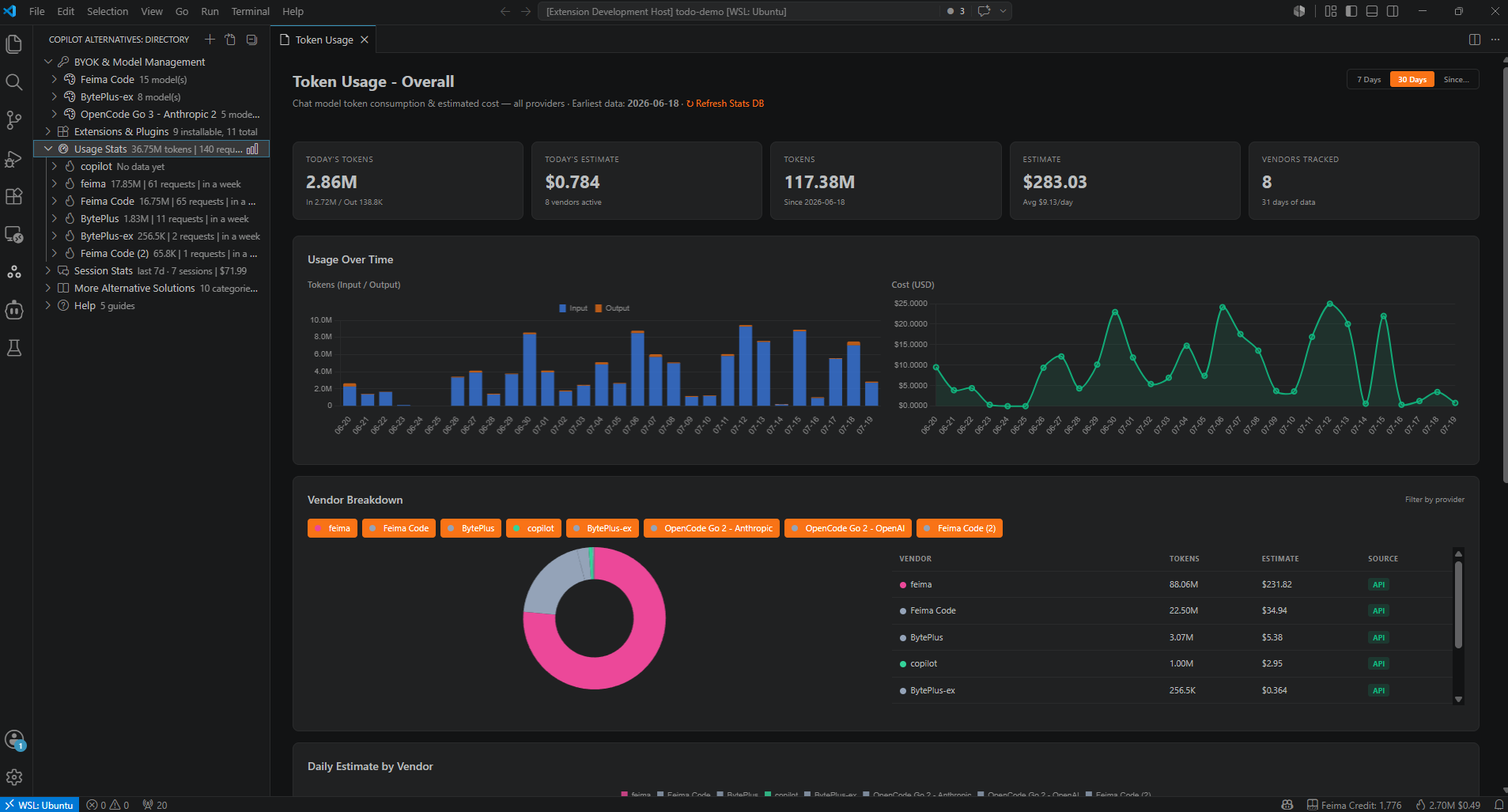Image resolution: width=1508 pixels, height=812 pixels.
Task: Toggle the primary side bar visibility
Action: tap(1351, 11)
